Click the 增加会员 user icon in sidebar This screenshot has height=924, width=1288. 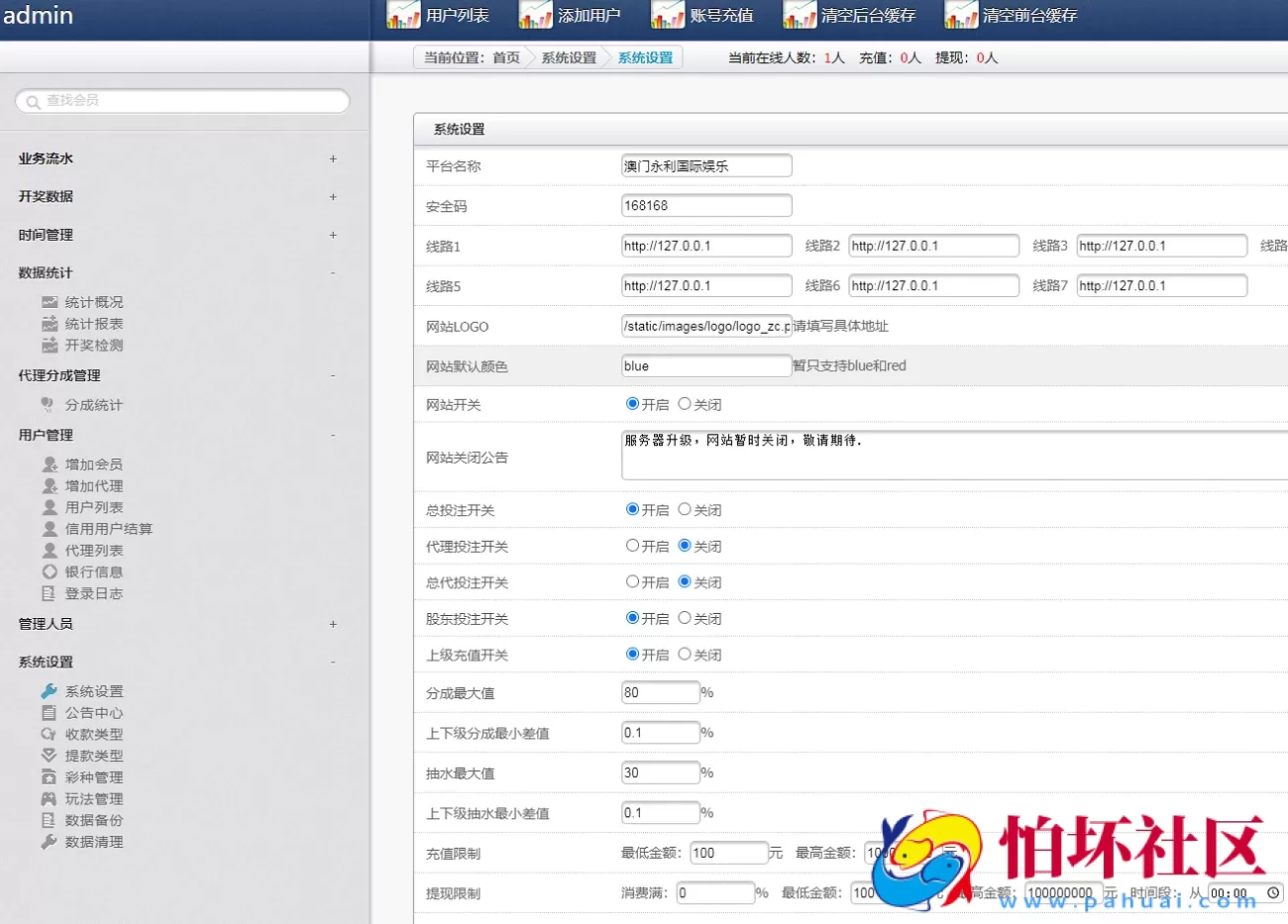50,464
